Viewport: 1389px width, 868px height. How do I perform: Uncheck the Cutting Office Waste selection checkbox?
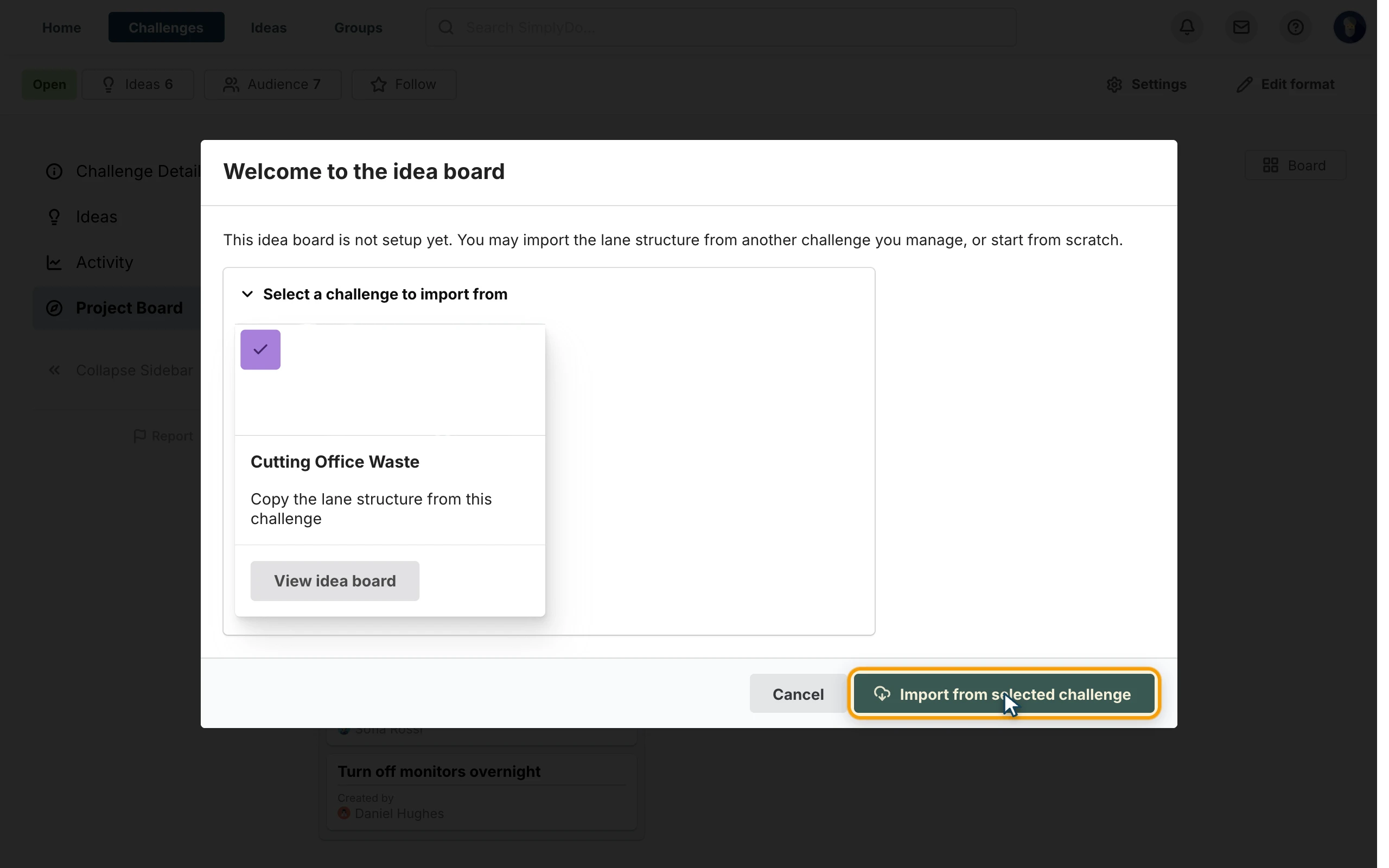(260, 349)
